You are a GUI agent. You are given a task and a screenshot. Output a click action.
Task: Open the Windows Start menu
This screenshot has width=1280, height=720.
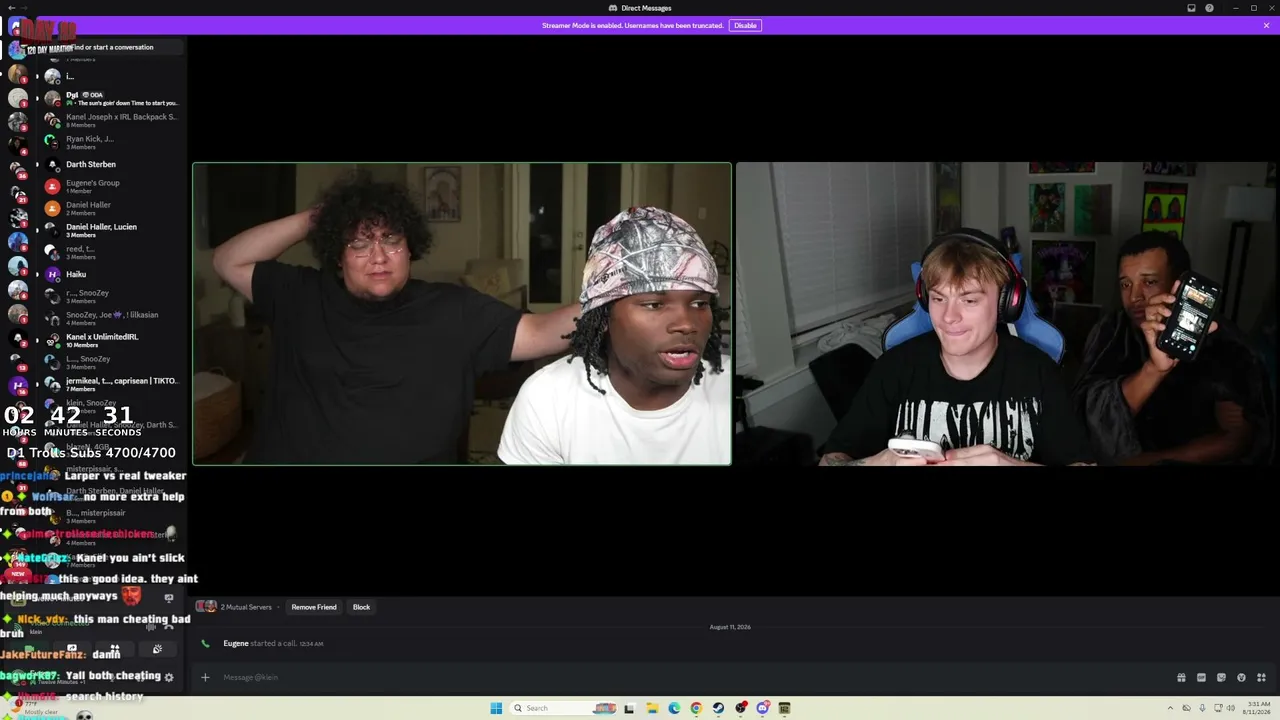(496, 708)
